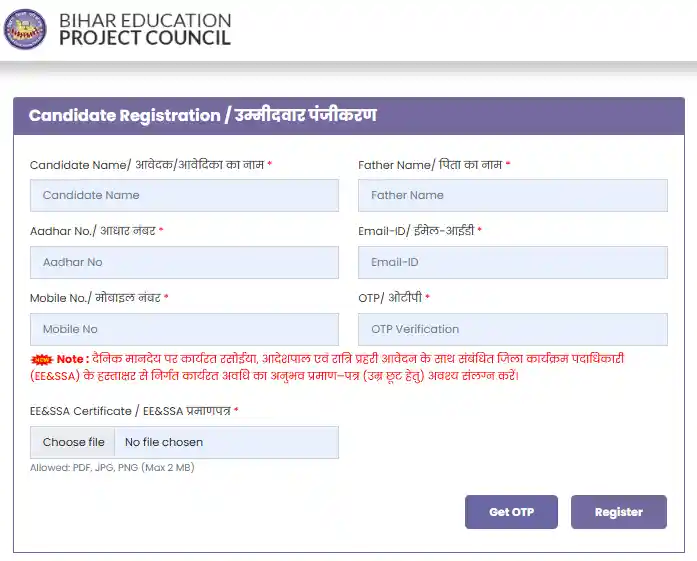The width and height of the screenshot is (697, 561).
Task: Click the red 'New' badge beside Note
Action: pos(41,358)
